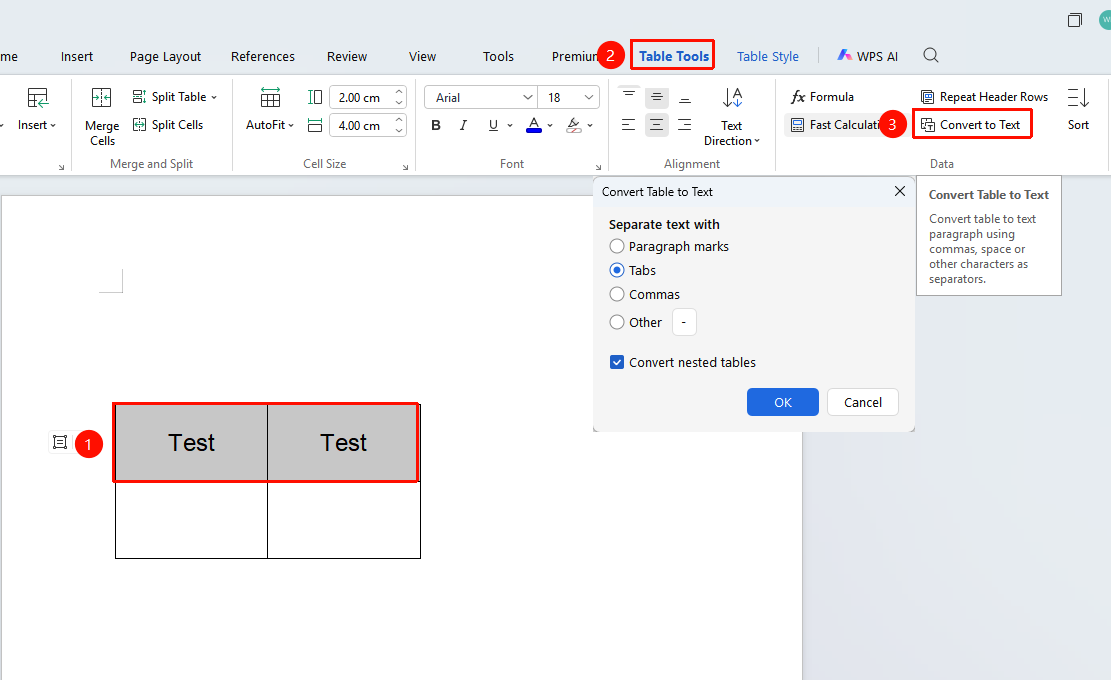Screen dimensions: 1111x680
Task: Open the References tab
Action: [263, 57]
